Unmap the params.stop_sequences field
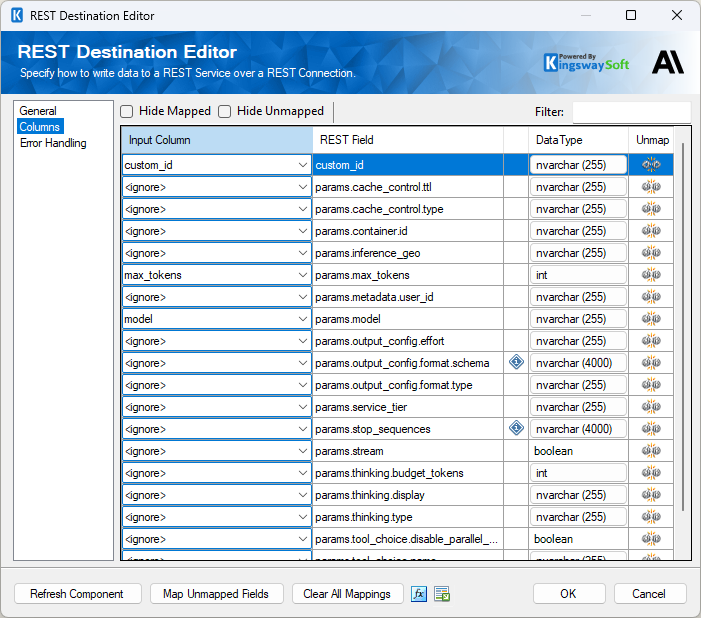The width and height of the screenshot is (701, 618). [651, 428]
